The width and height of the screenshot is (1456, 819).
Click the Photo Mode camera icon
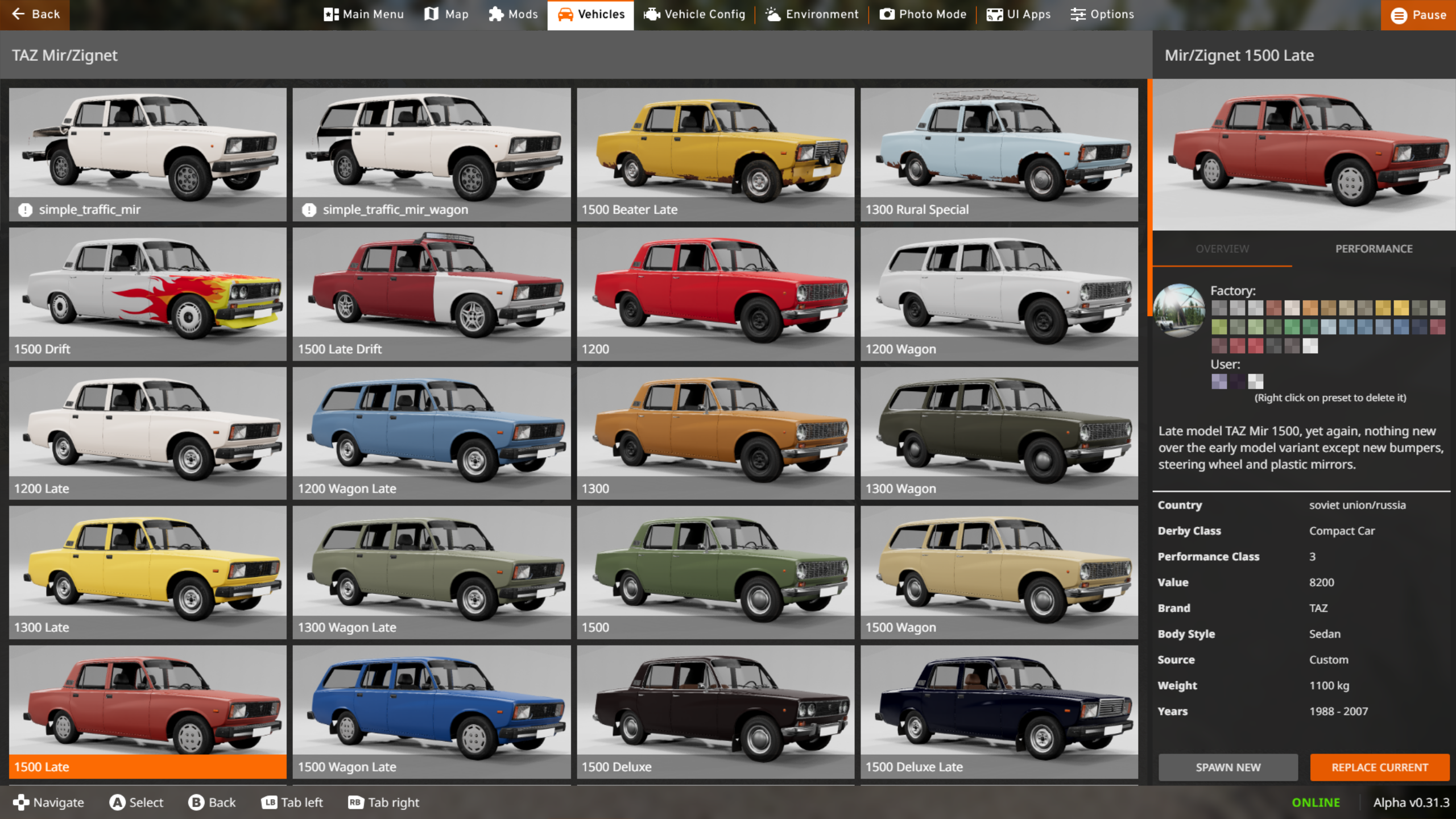point(887,14)
